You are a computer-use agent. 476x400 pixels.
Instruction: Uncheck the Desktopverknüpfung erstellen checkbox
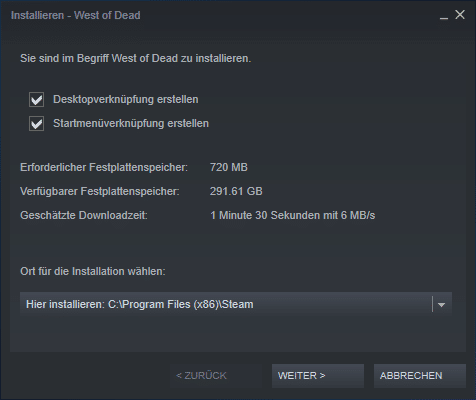click(x=36, y=100)
